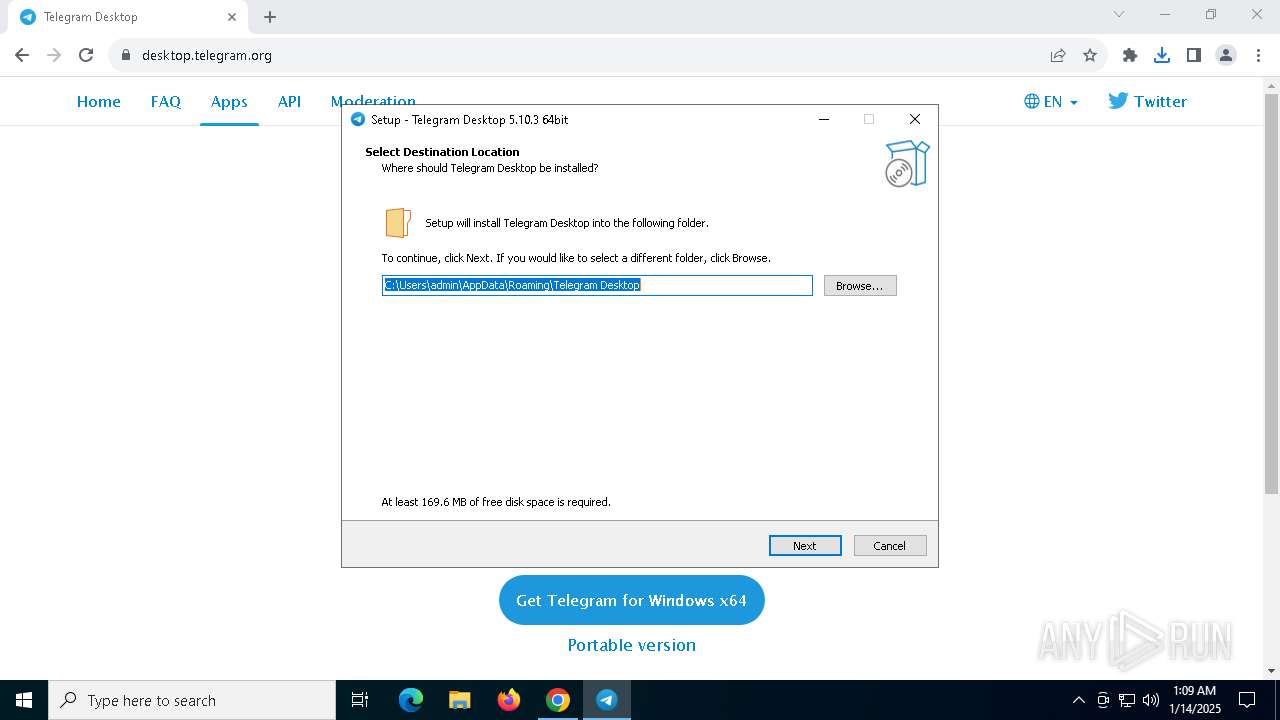
Task: Go forward in Chrome
Action: [54, 55]
